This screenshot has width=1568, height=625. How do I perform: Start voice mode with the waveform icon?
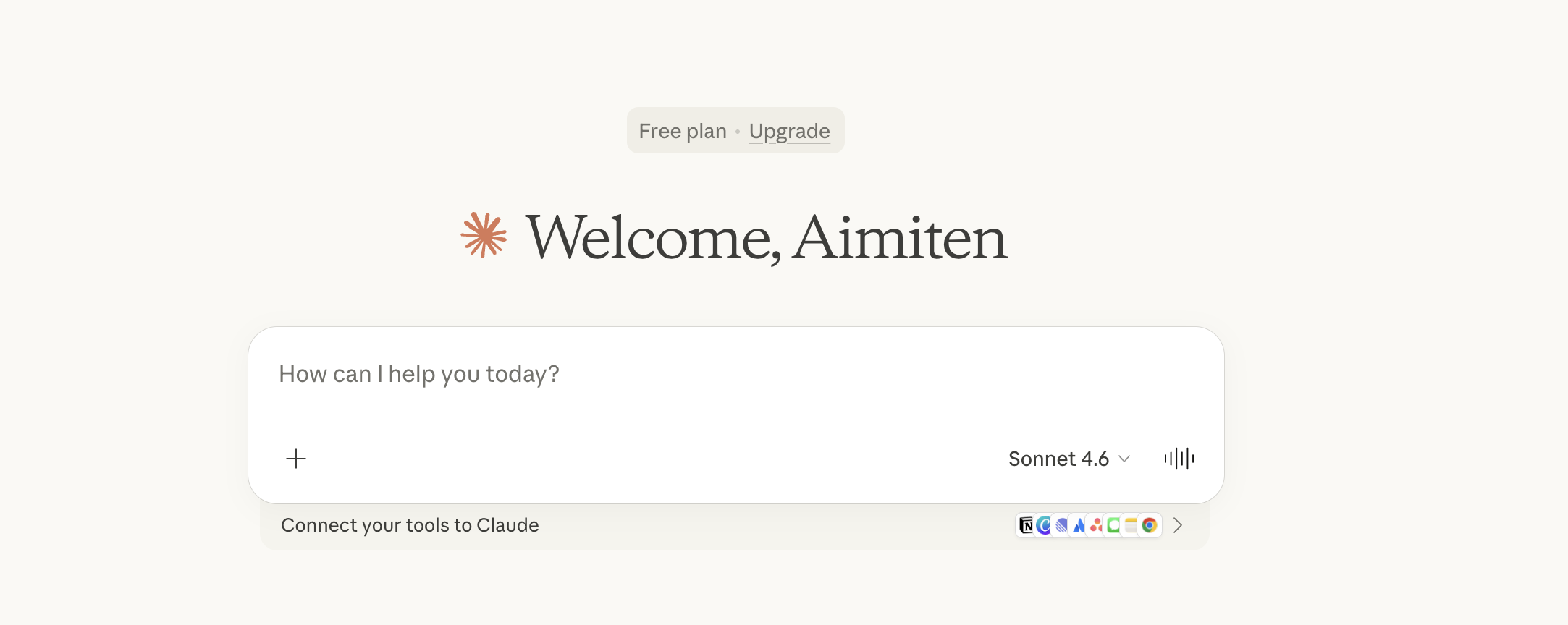point(1179,459)
